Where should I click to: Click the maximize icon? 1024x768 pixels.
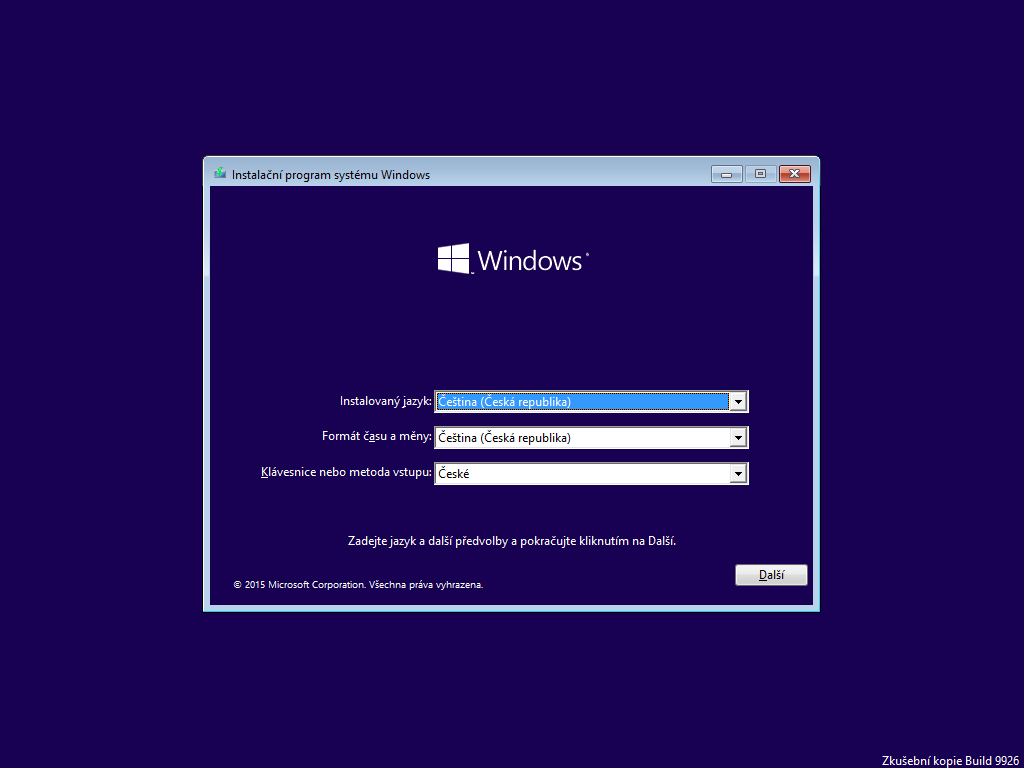(760, 173)
